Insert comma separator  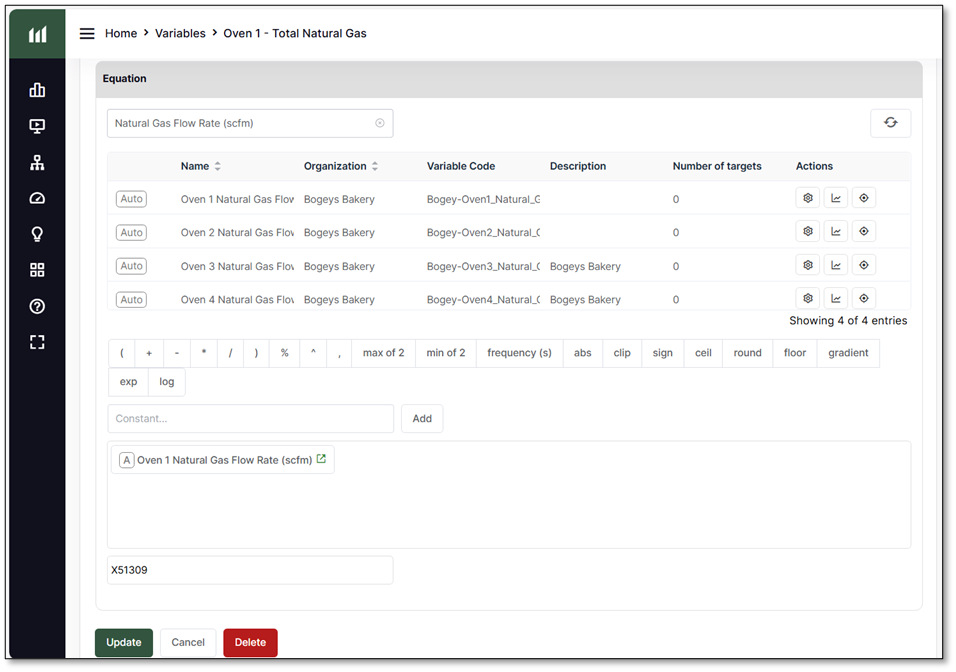(x=339, y=353)
